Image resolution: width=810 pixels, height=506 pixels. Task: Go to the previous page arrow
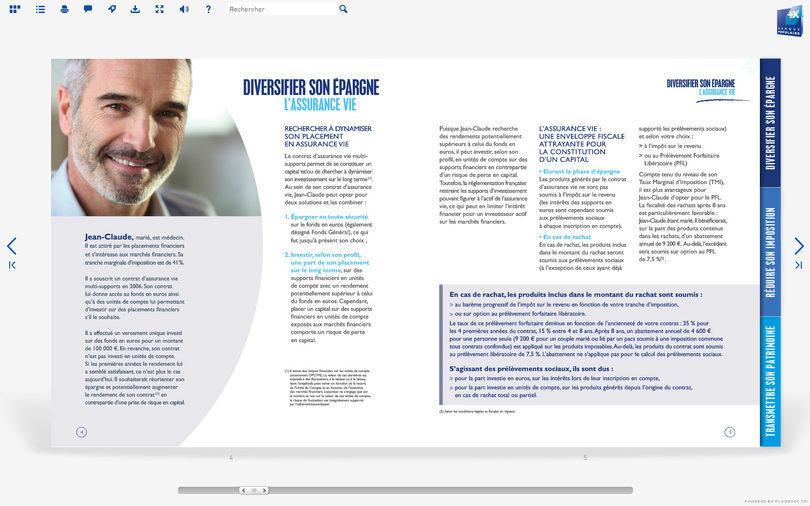coord(12,246)
